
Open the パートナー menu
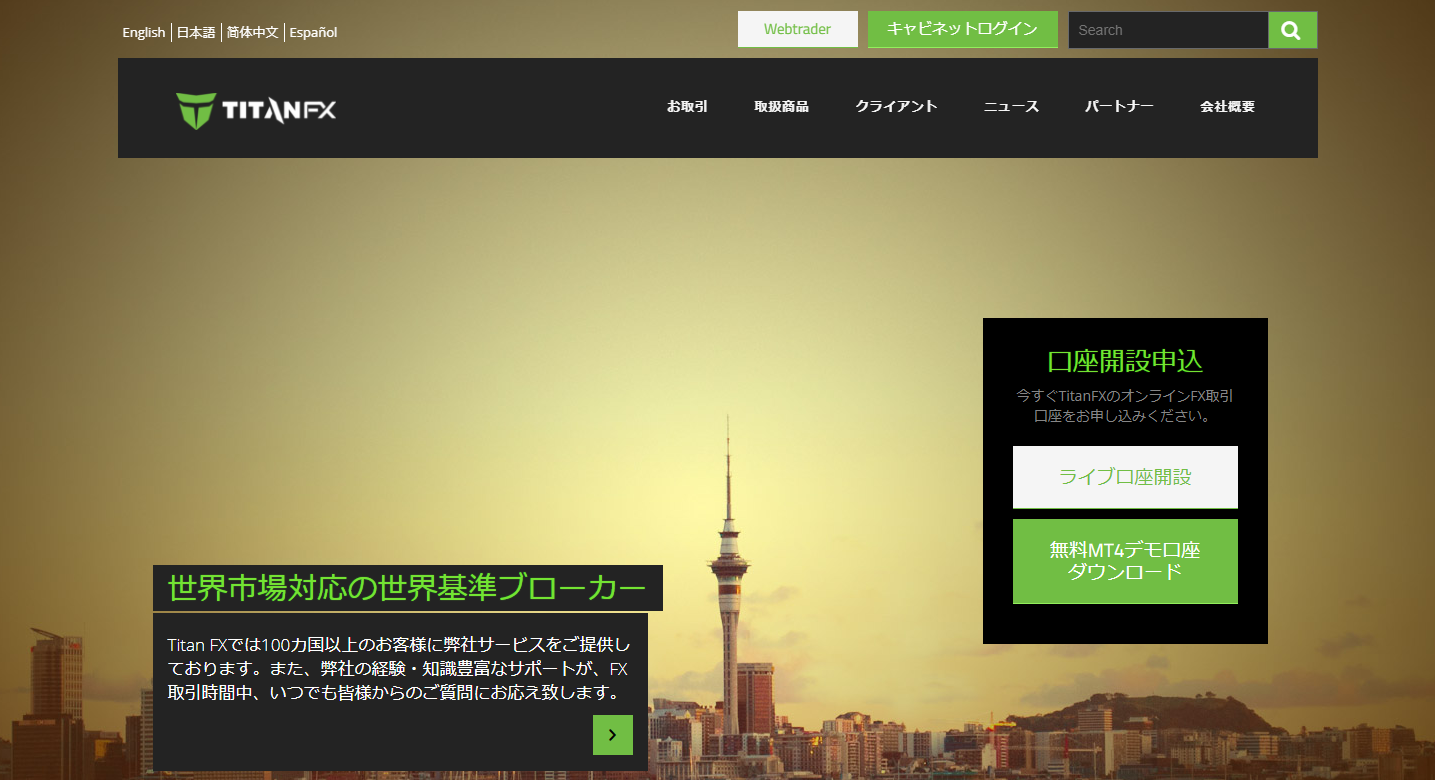click(x=1119, y=106)
